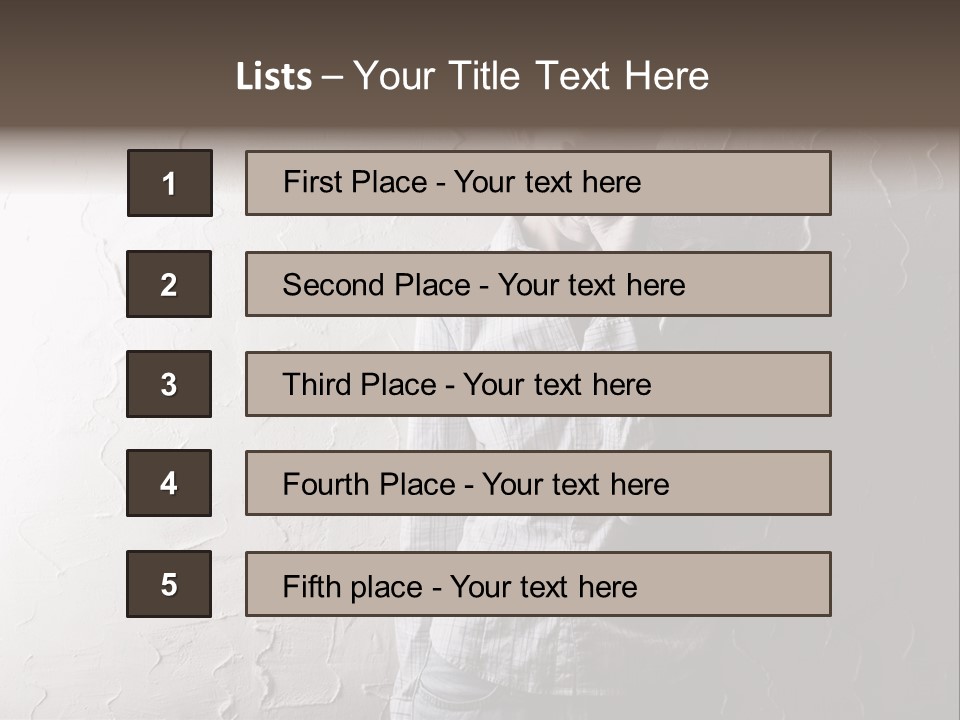Click the word Third in list
The height and width of the screenshot is (720, 960).
(316, 385)
